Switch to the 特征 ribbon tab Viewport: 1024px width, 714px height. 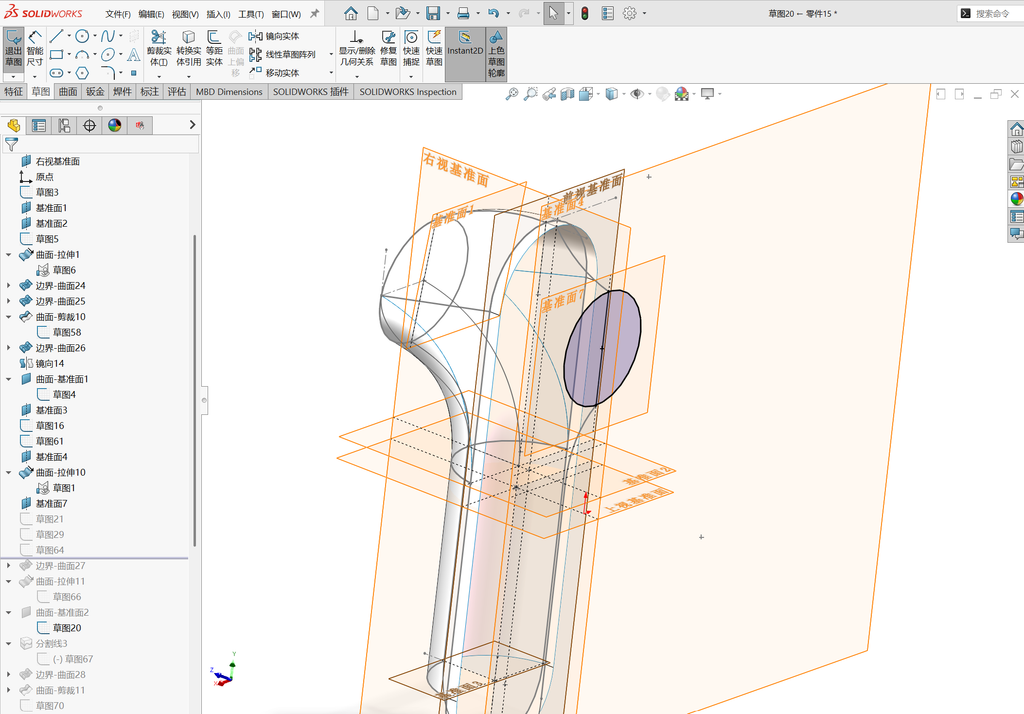[x=14, y=91]
